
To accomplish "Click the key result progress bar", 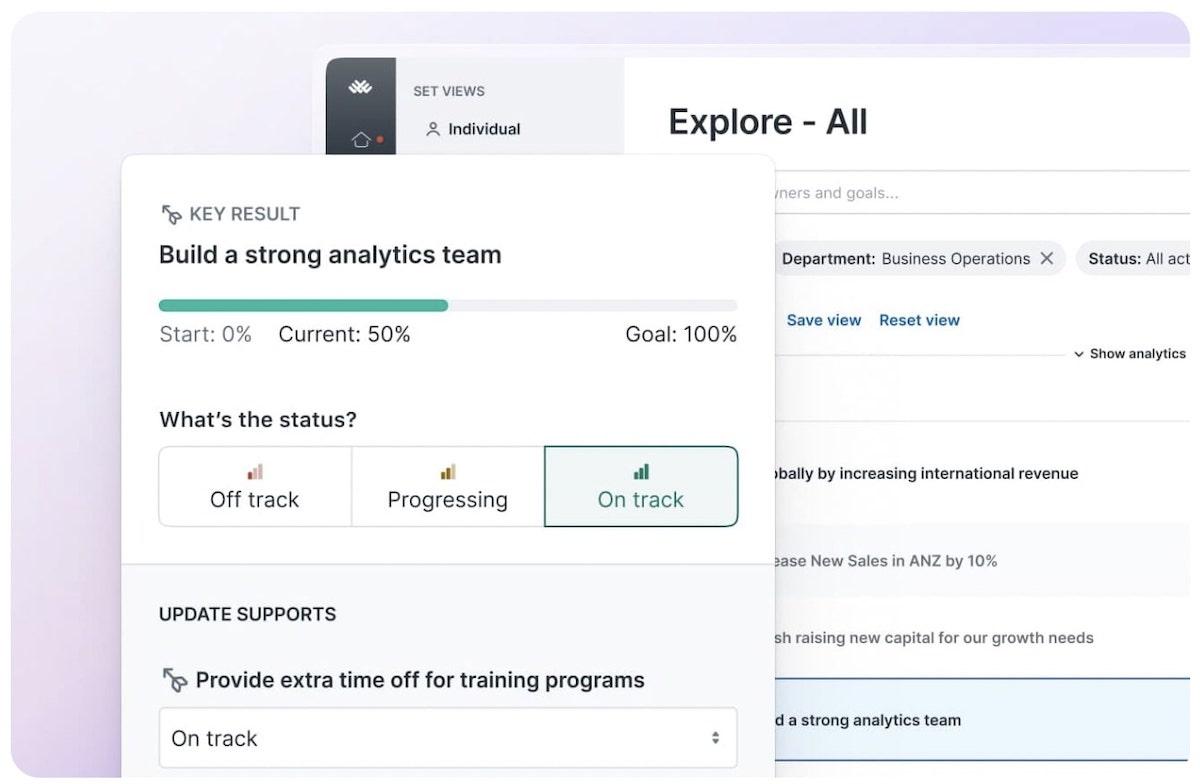I will (x=448, y=306).
